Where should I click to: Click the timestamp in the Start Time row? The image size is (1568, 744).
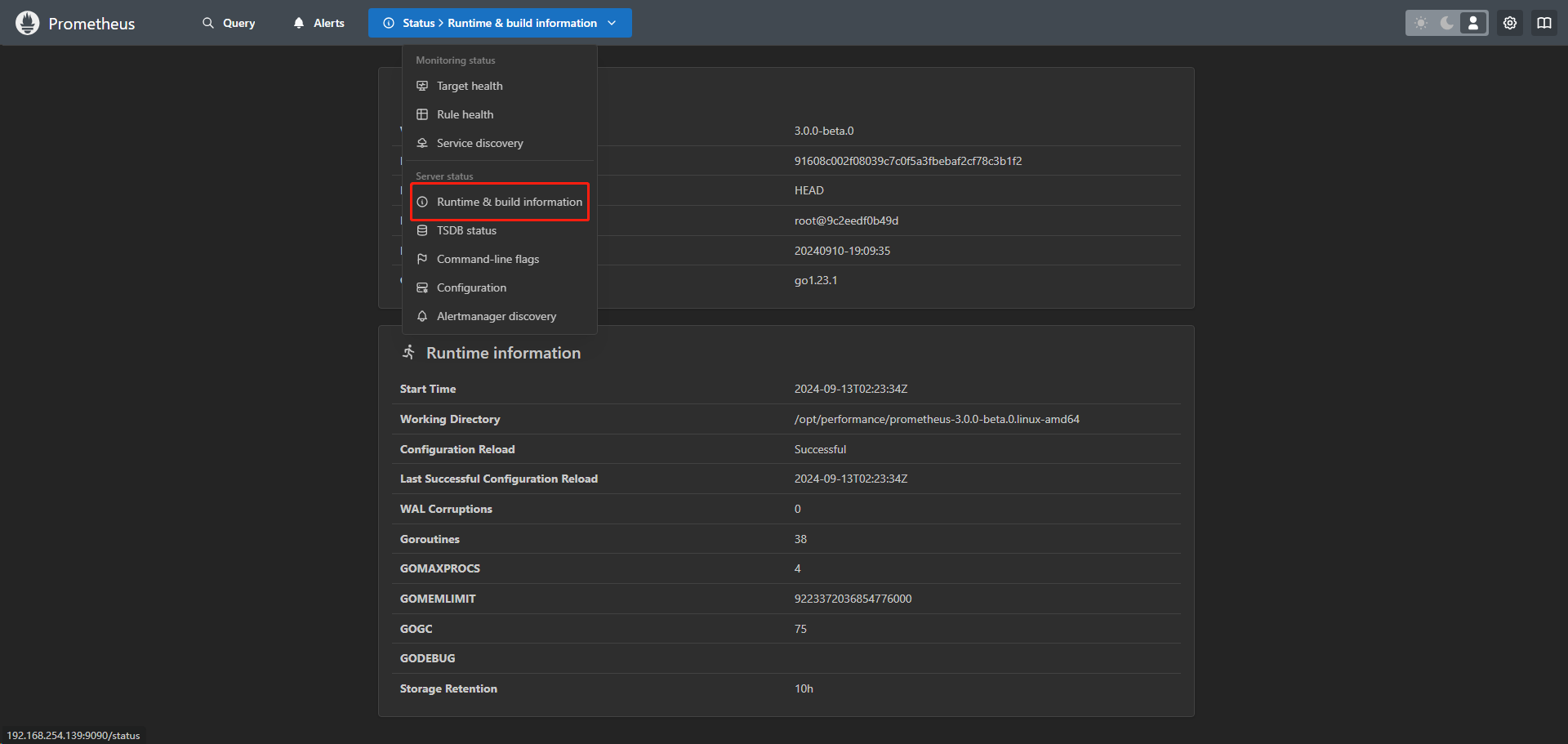tap(851, 389)
